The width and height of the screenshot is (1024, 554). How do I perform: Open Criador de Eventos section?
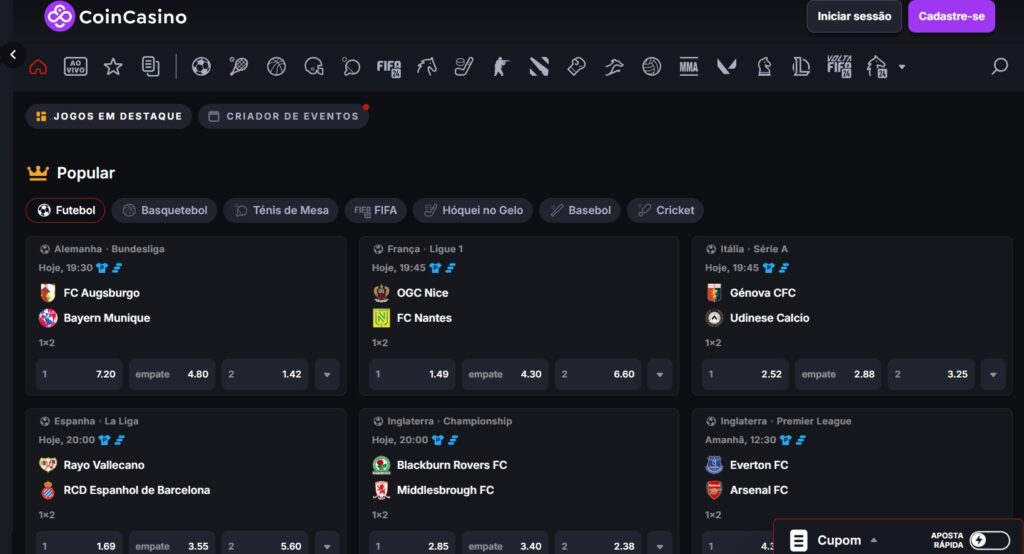283,116
